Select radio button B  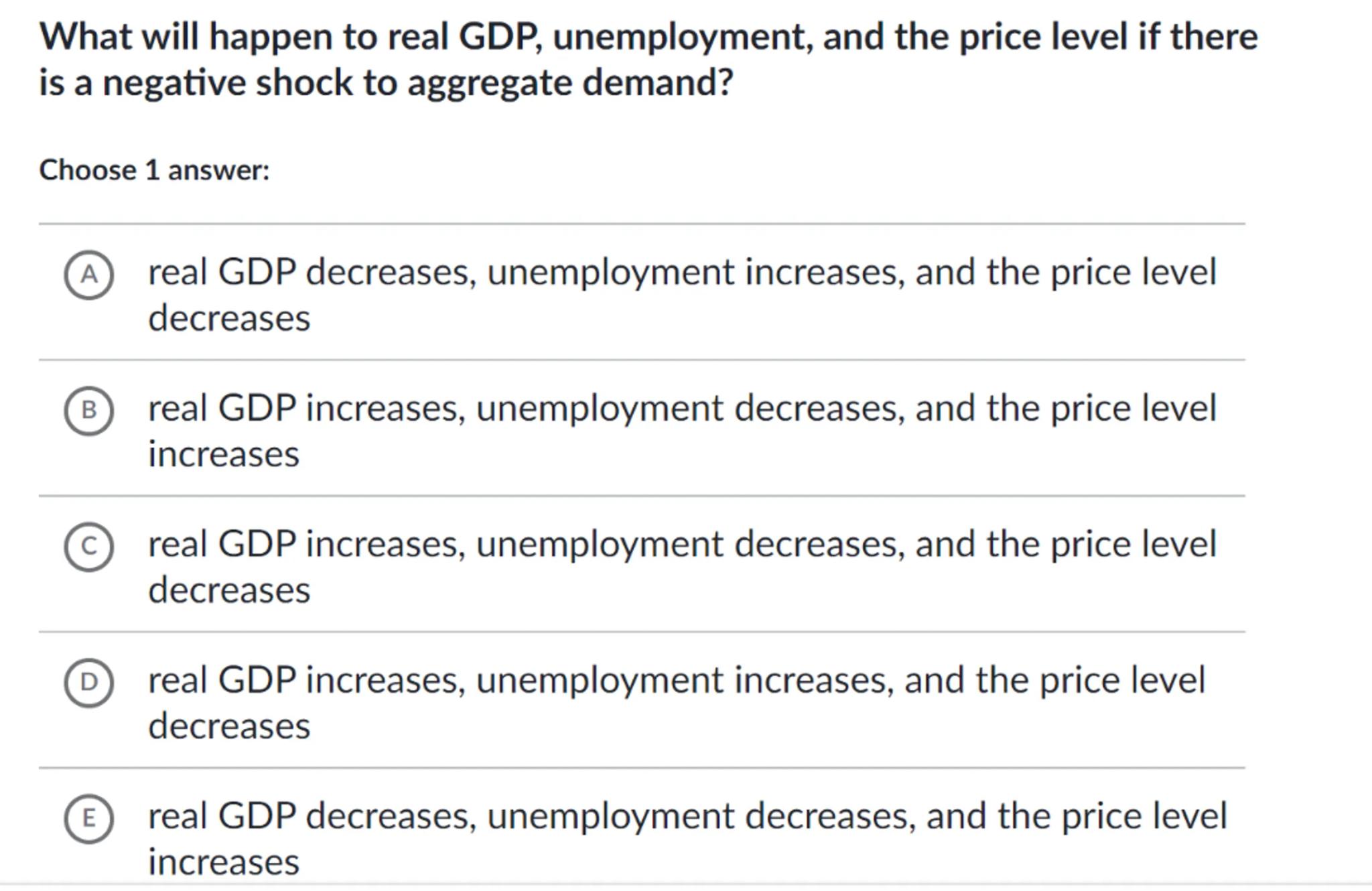(x=89, y=411)
